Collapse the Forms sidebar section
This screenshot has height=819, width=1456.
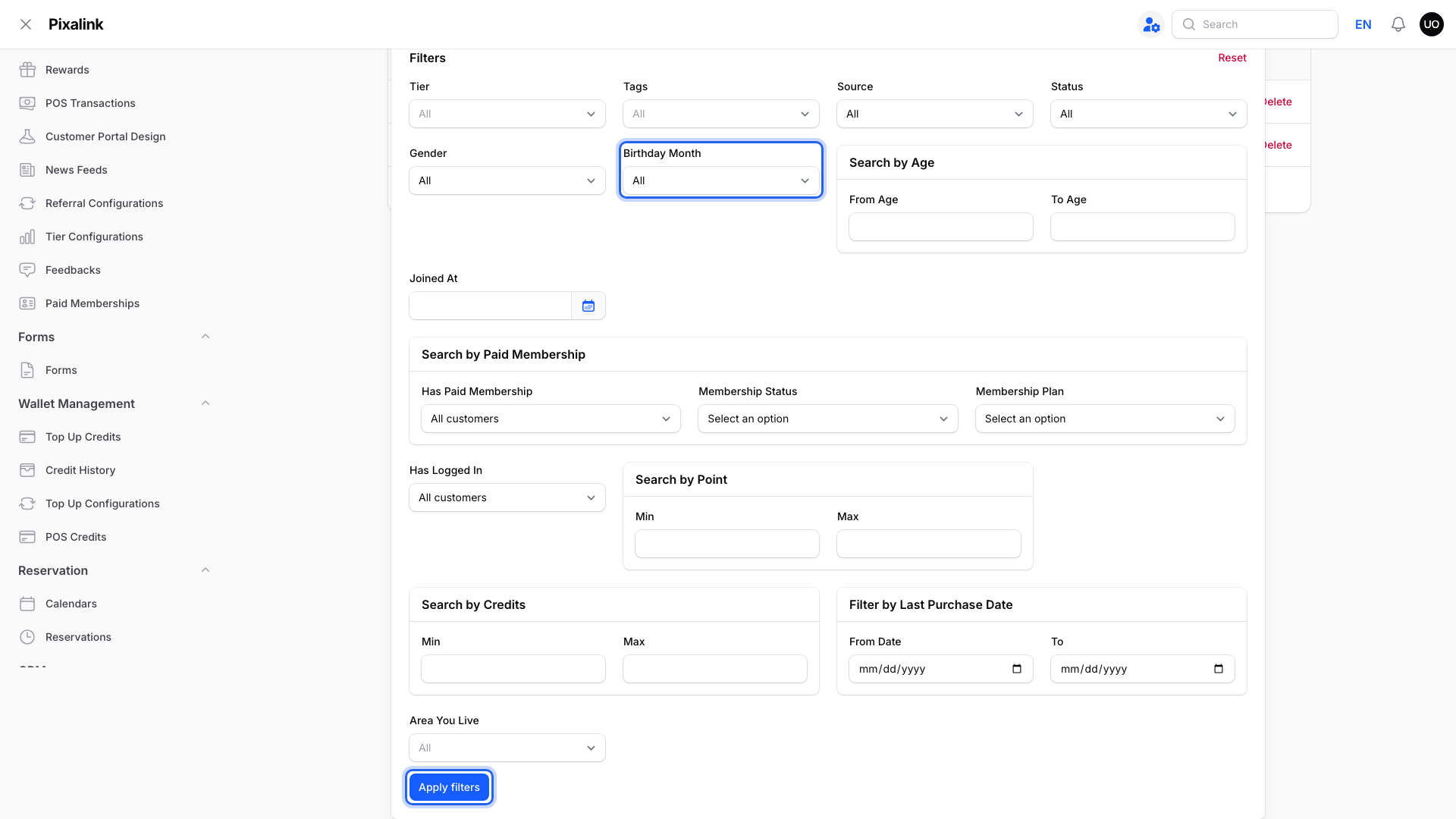tap(206, 337)
